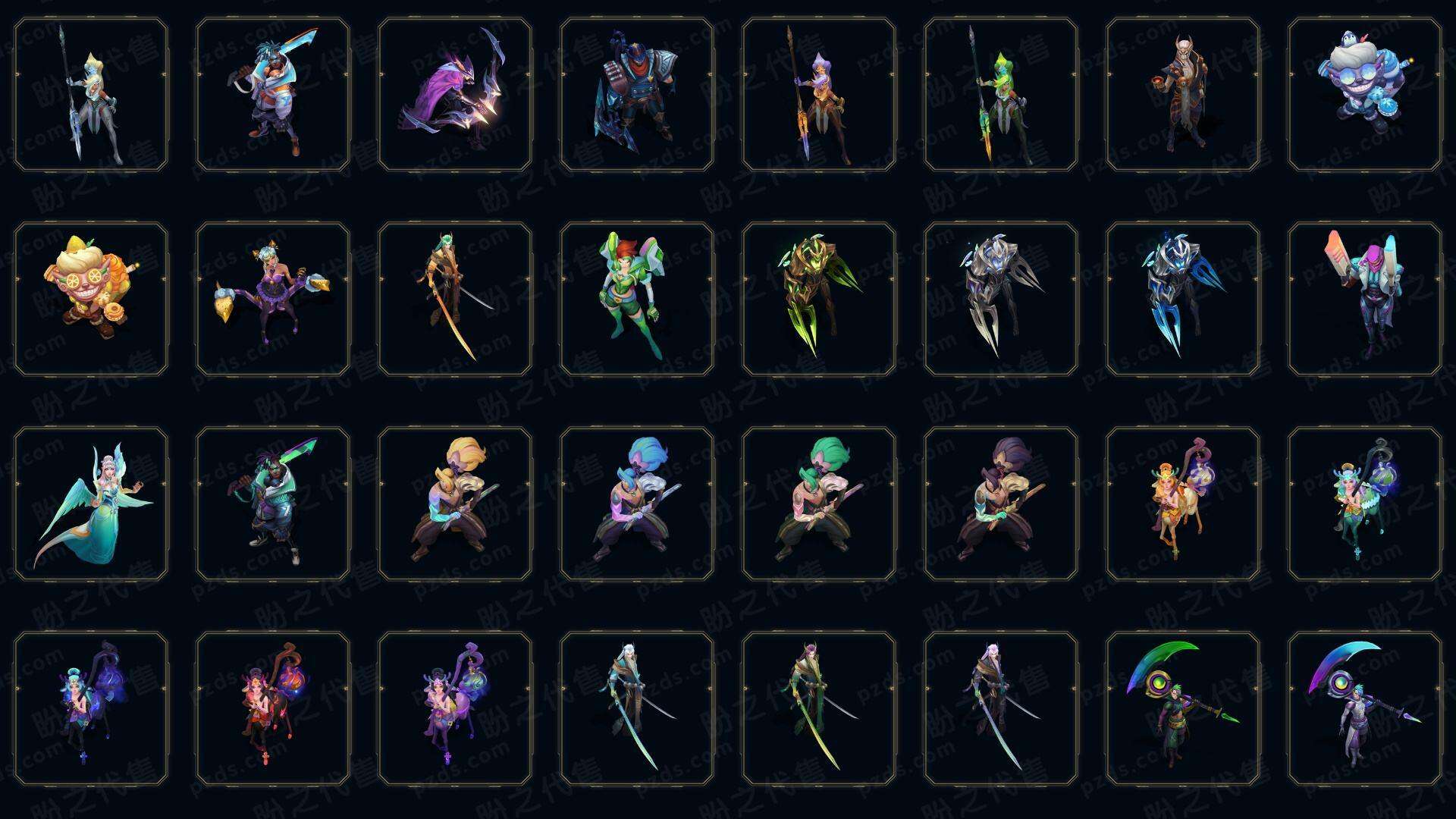1456x819 pixels.
Task: Pick the purple-masked dual pastel blade skin
Action: tap(1365, 299)
